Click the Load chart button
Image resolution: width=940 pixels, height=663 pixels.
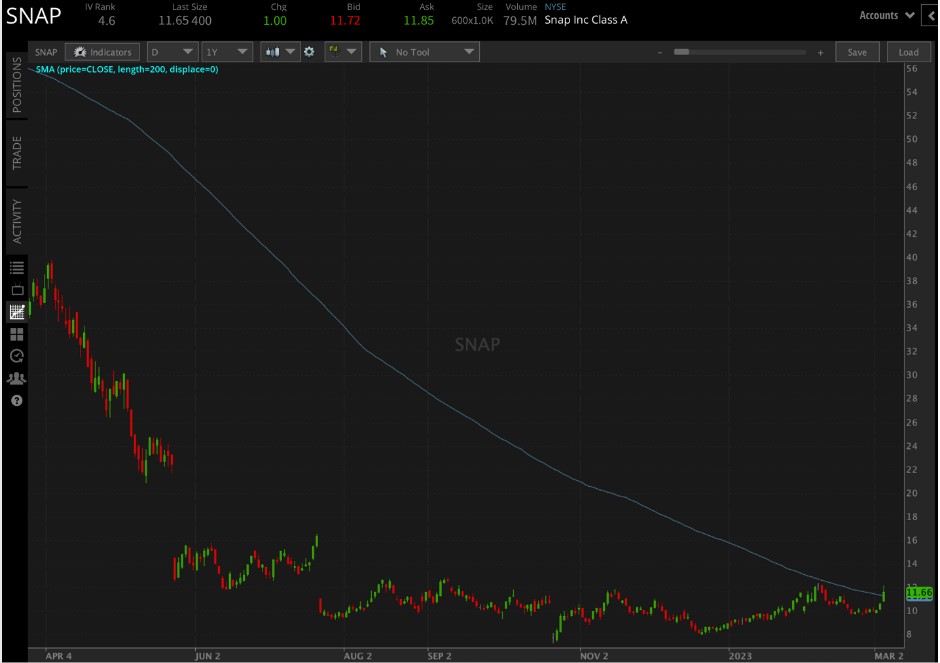coord(908,51)
